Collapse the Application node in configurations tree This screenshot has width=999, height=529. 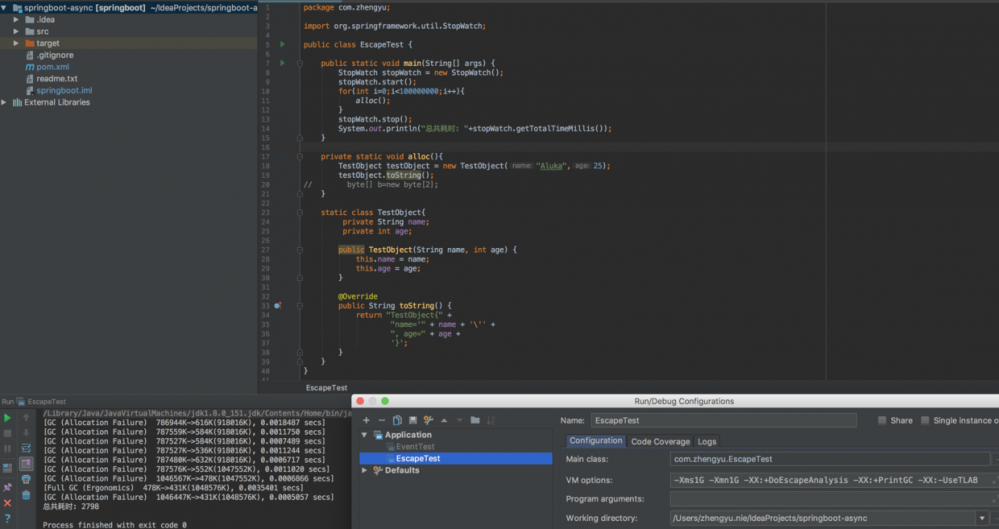(365, 435)
